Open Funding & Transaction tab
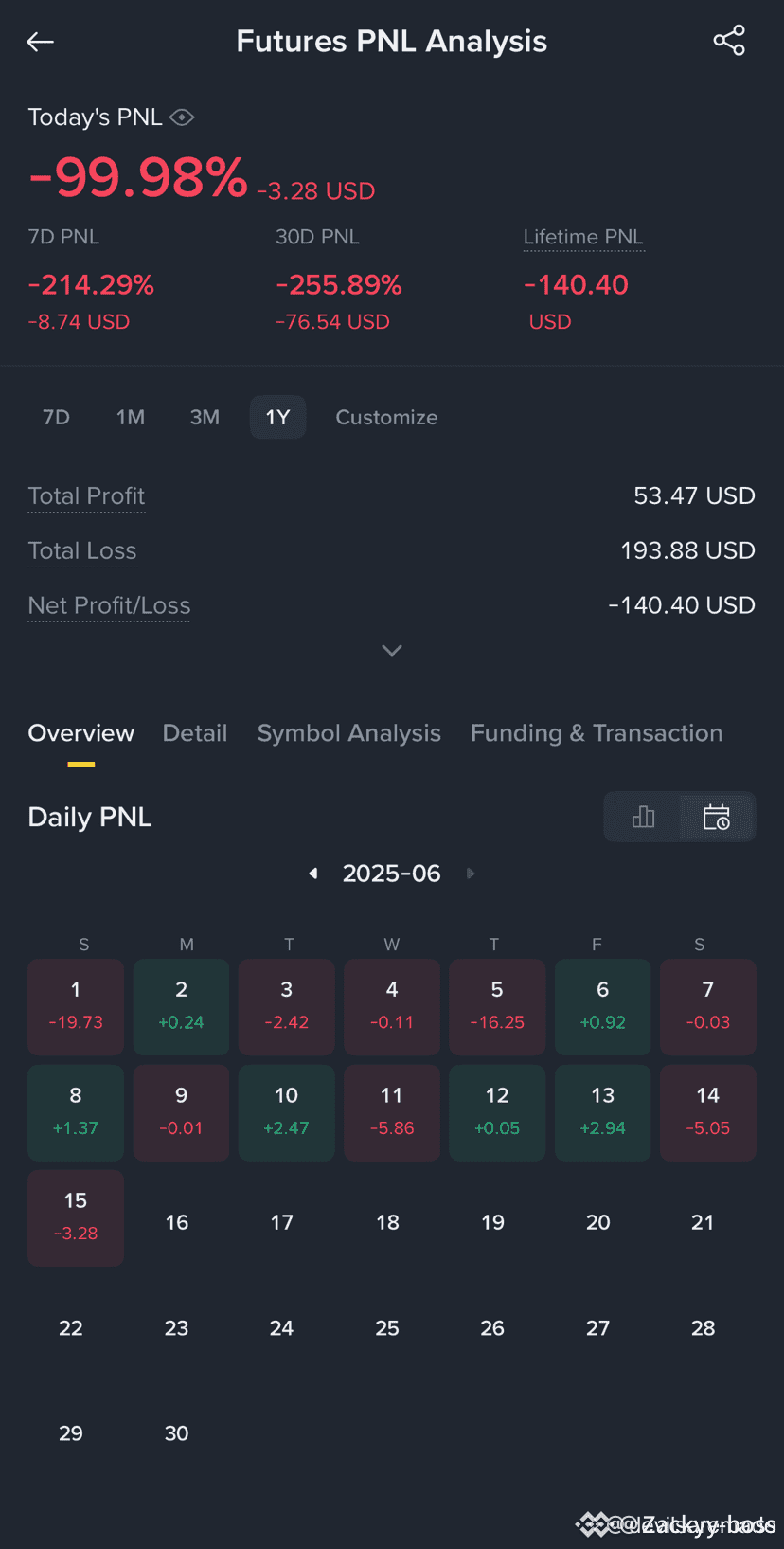 597,733
